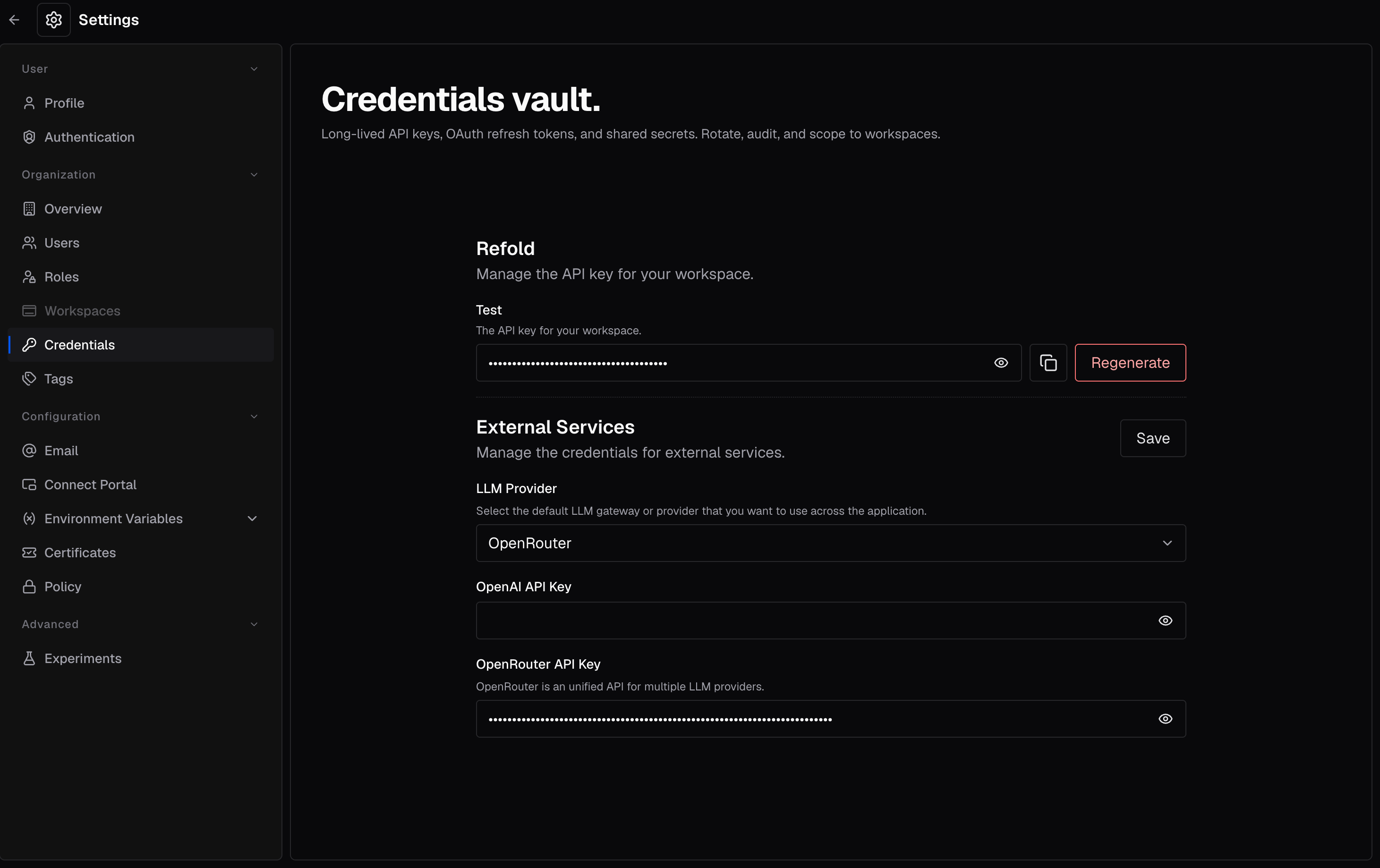Click the 'Credentials vault.' heading
This screenshot has width=1380, height=868.
click(461, 99)
